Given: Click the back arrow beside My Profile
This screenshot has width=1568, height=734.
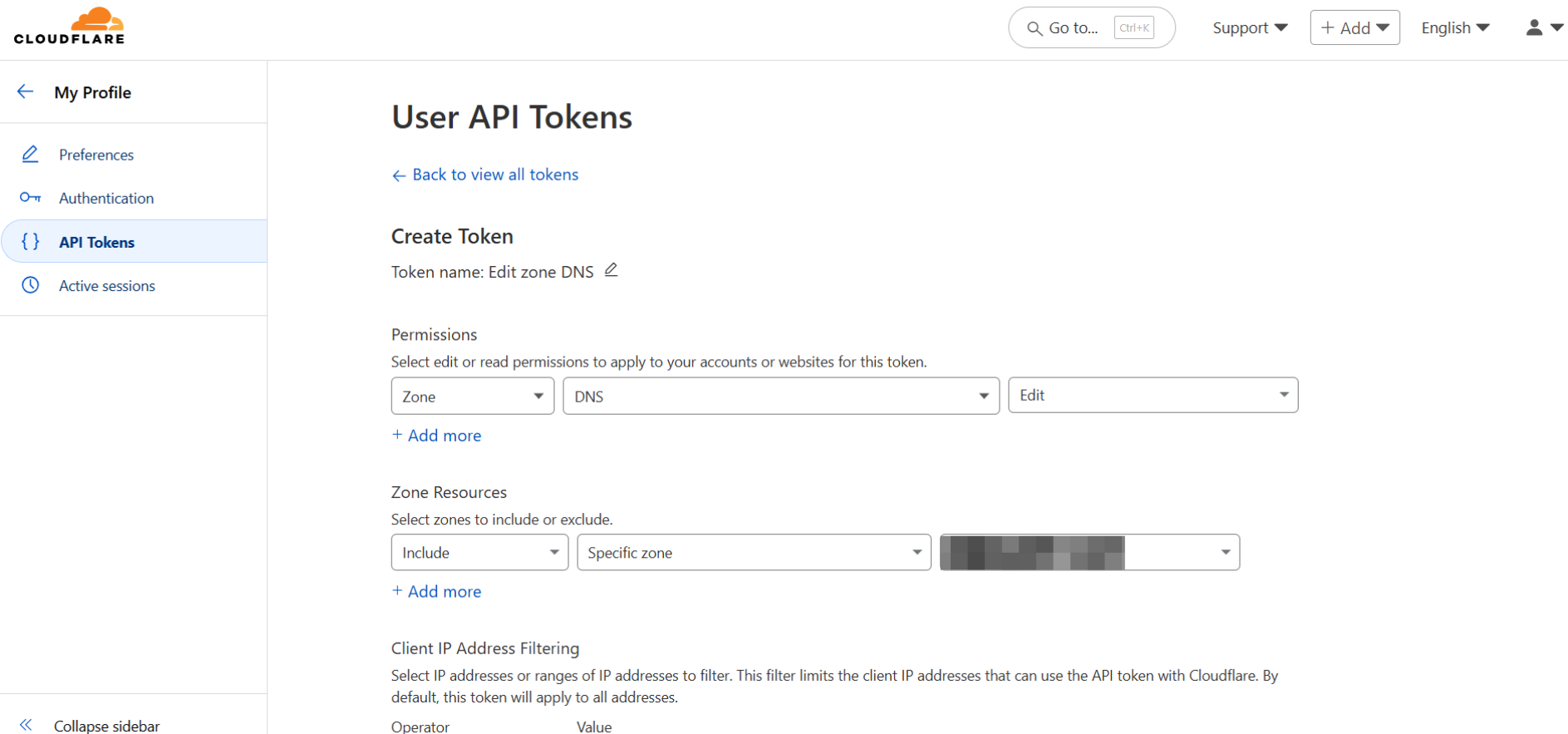Looking at the screenshot, I should pos(26,91).
